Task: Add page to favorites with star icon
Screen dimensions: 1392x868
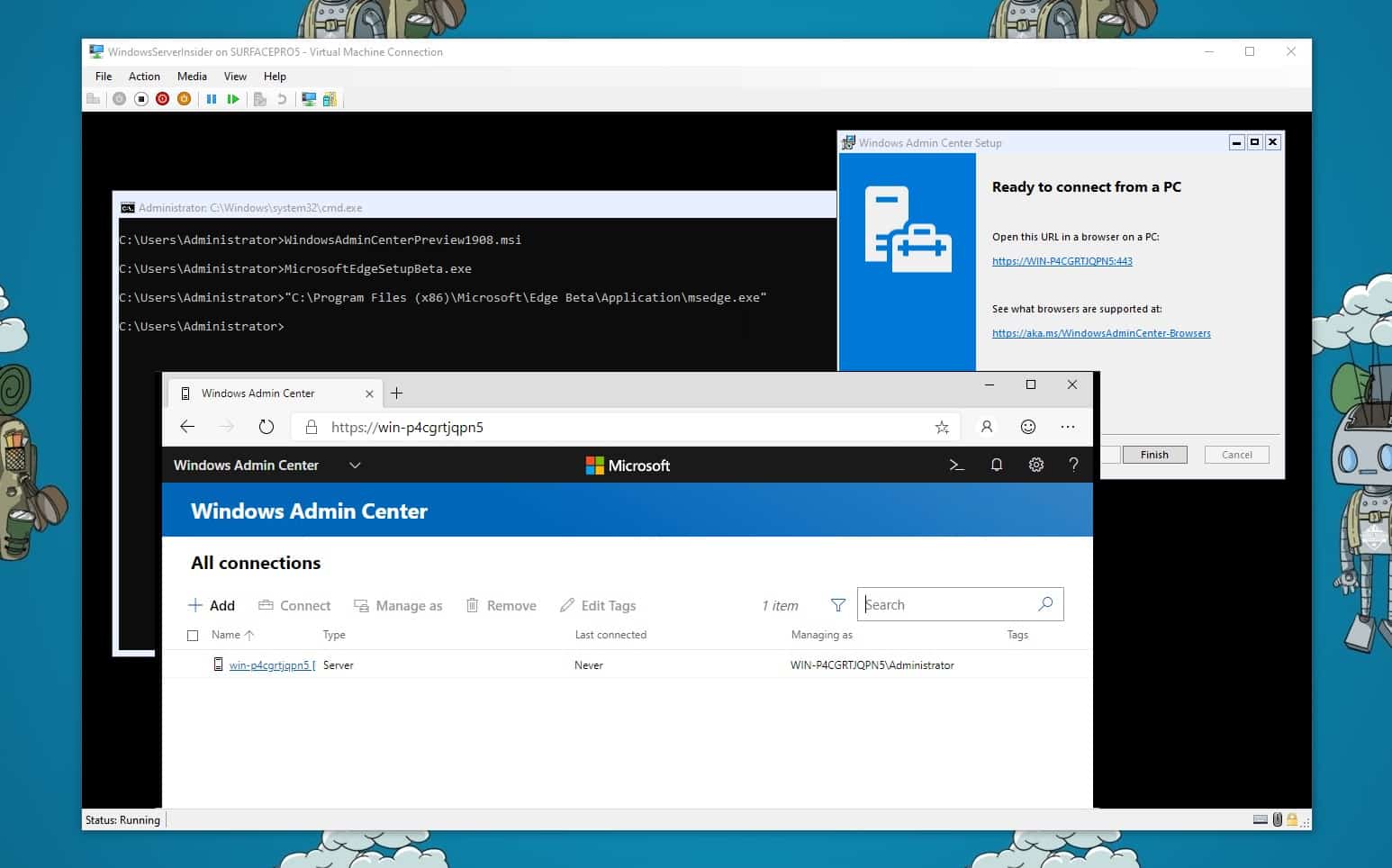Action: [942, 427]
